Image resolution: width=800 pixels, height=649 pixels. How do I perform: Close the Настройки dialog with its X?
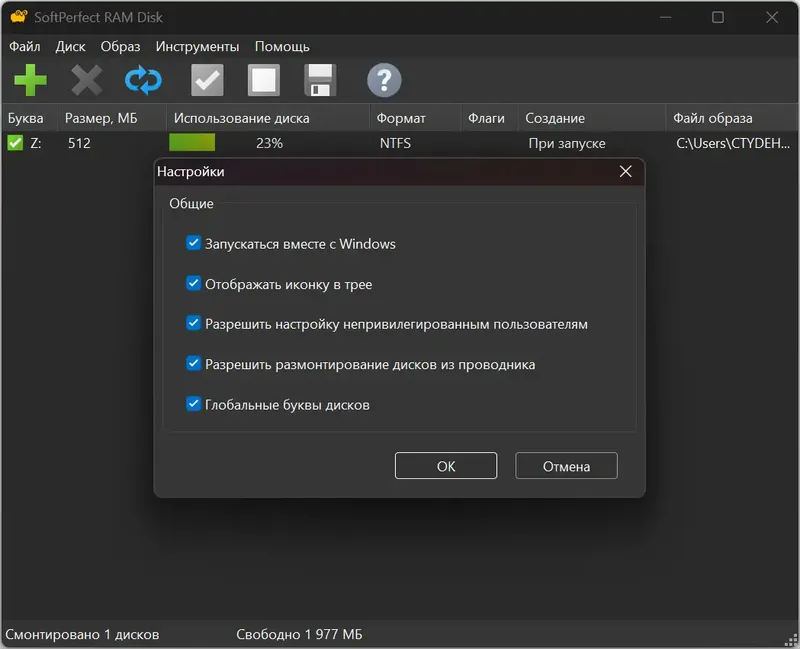(626, 171)
